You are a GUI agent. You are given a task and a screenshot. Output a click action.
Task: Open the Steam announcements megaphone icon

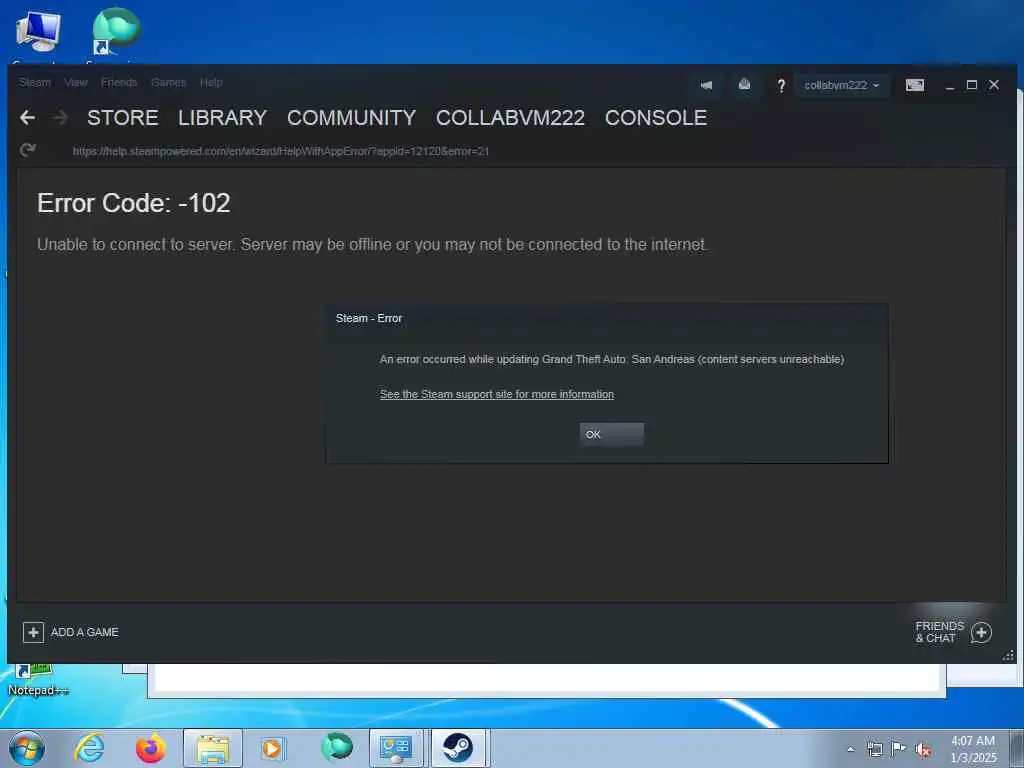pos(706,85)
